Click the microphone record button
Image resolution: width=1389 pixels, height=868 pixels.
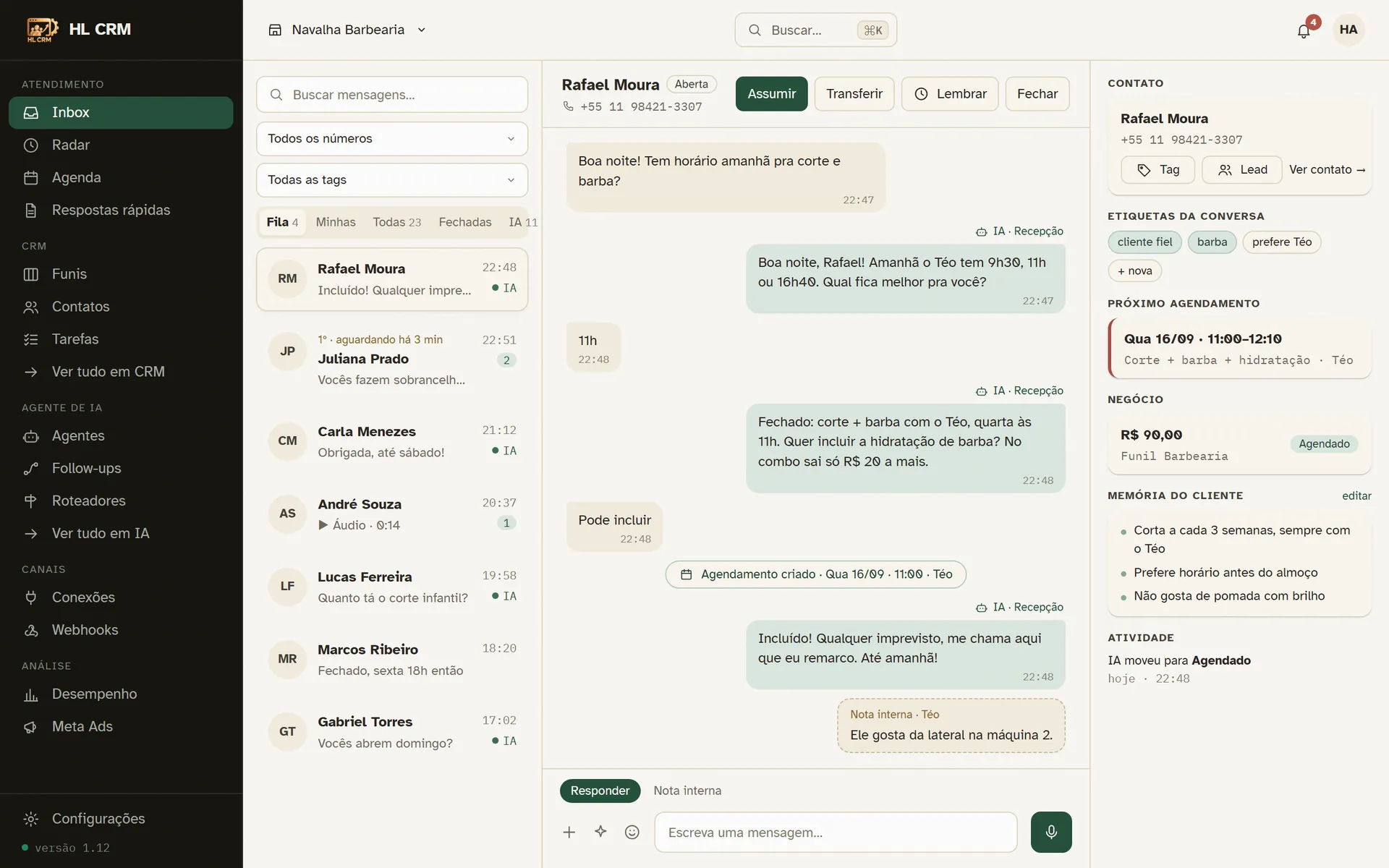point(1051,832)
